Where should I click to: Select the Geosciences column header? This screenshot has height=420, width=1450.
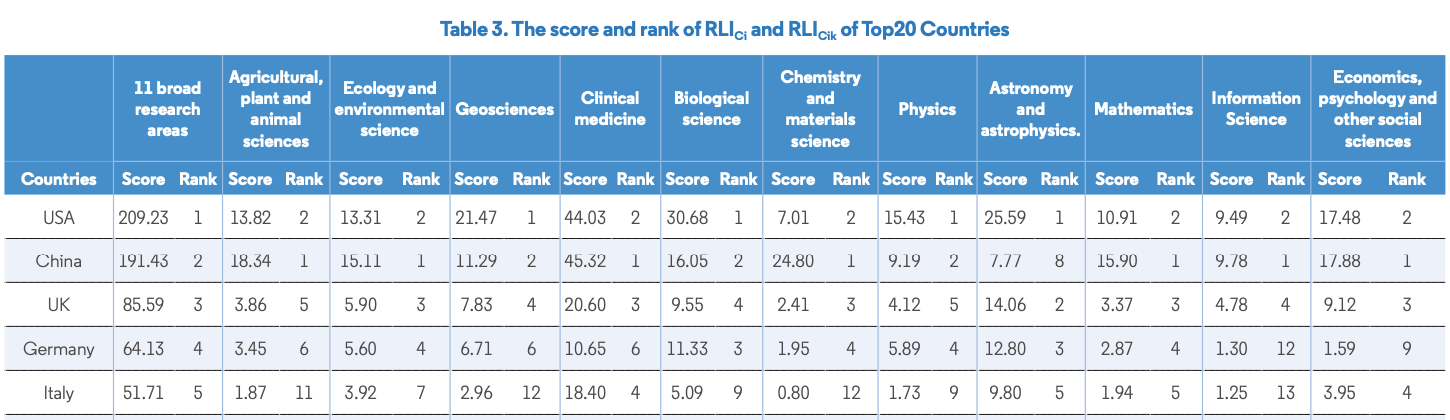pyautogui.click(x=504, y=109)
